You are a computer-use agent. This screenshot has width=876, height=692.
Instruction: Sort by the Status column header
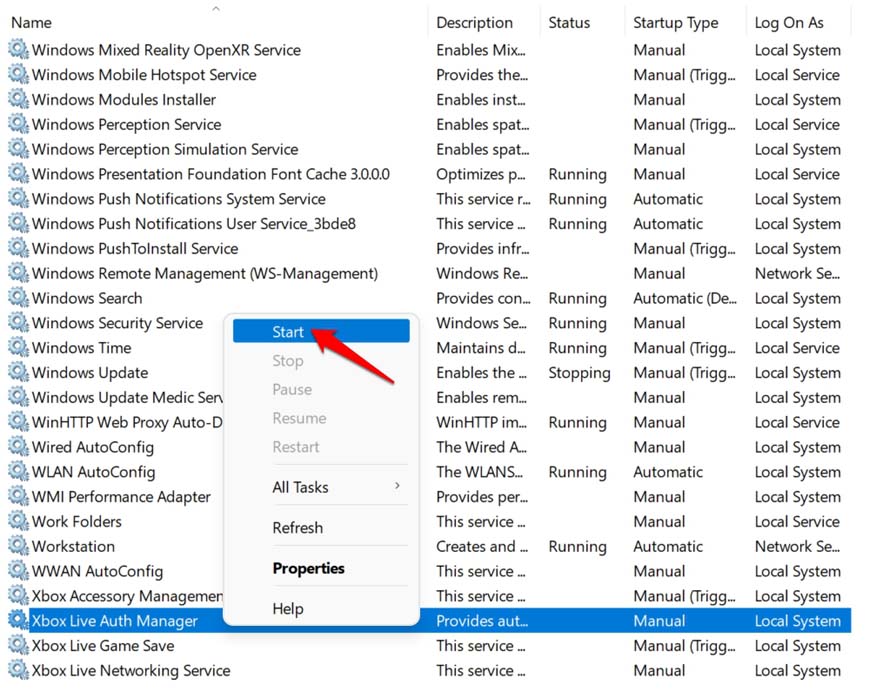[x=569, y=22]
